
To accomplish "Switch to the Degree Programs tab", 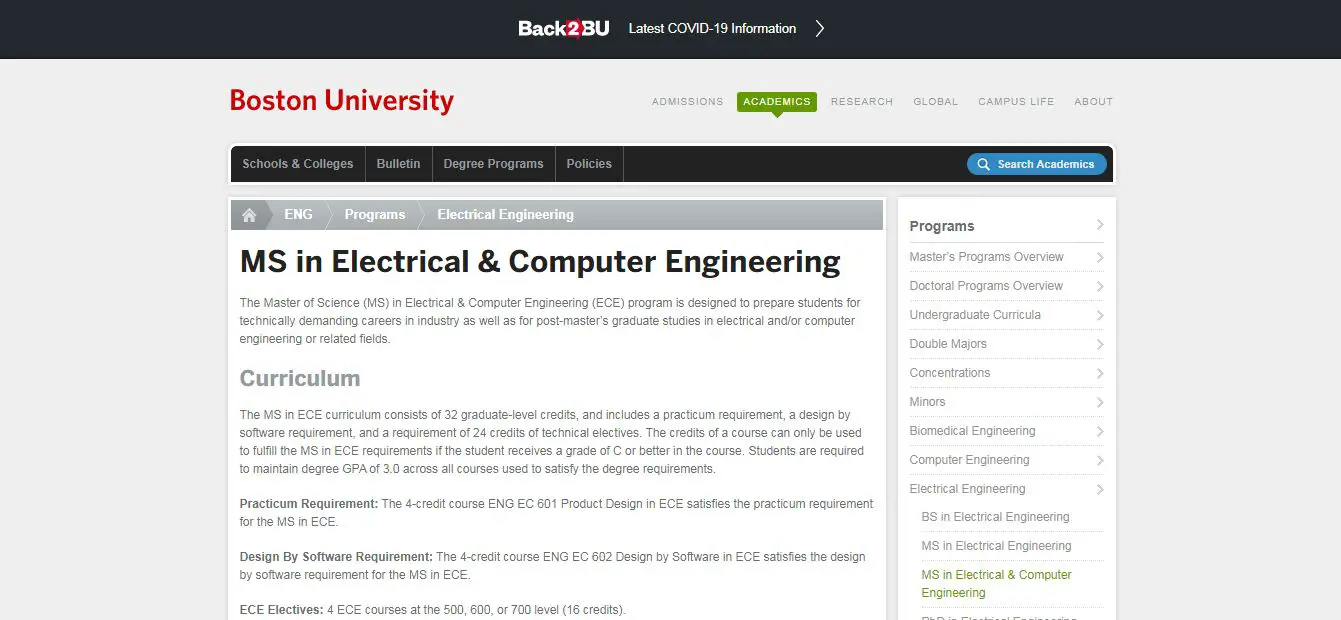I will (493, 163).
